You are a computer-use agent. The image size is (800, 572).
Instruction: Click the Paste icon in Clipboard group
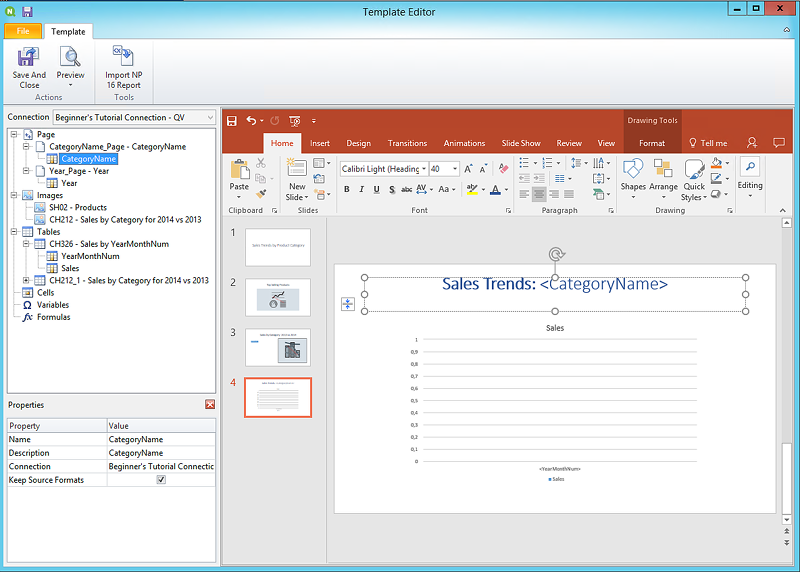coord(239,170)
